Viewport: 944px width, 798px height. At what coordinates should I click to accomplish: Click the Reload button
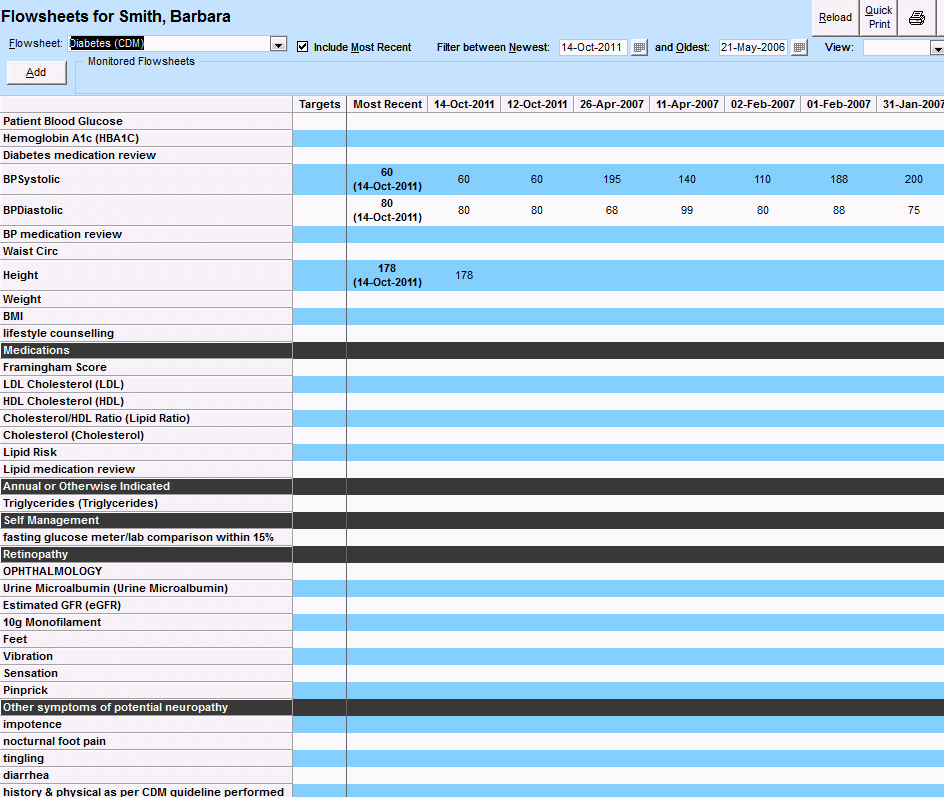pyautogui.click(x=835, y=18)
